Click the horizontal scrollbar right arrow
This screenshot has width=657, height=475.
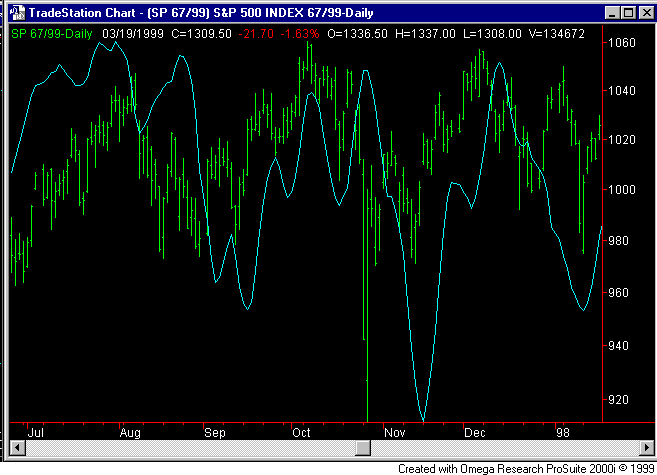647,447
